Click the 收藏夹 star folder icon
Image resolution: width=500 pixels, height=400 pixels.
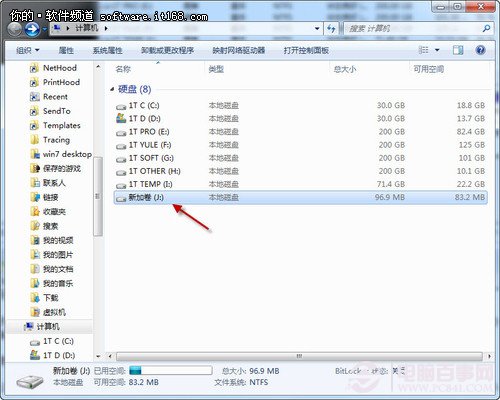click(35, 211)
